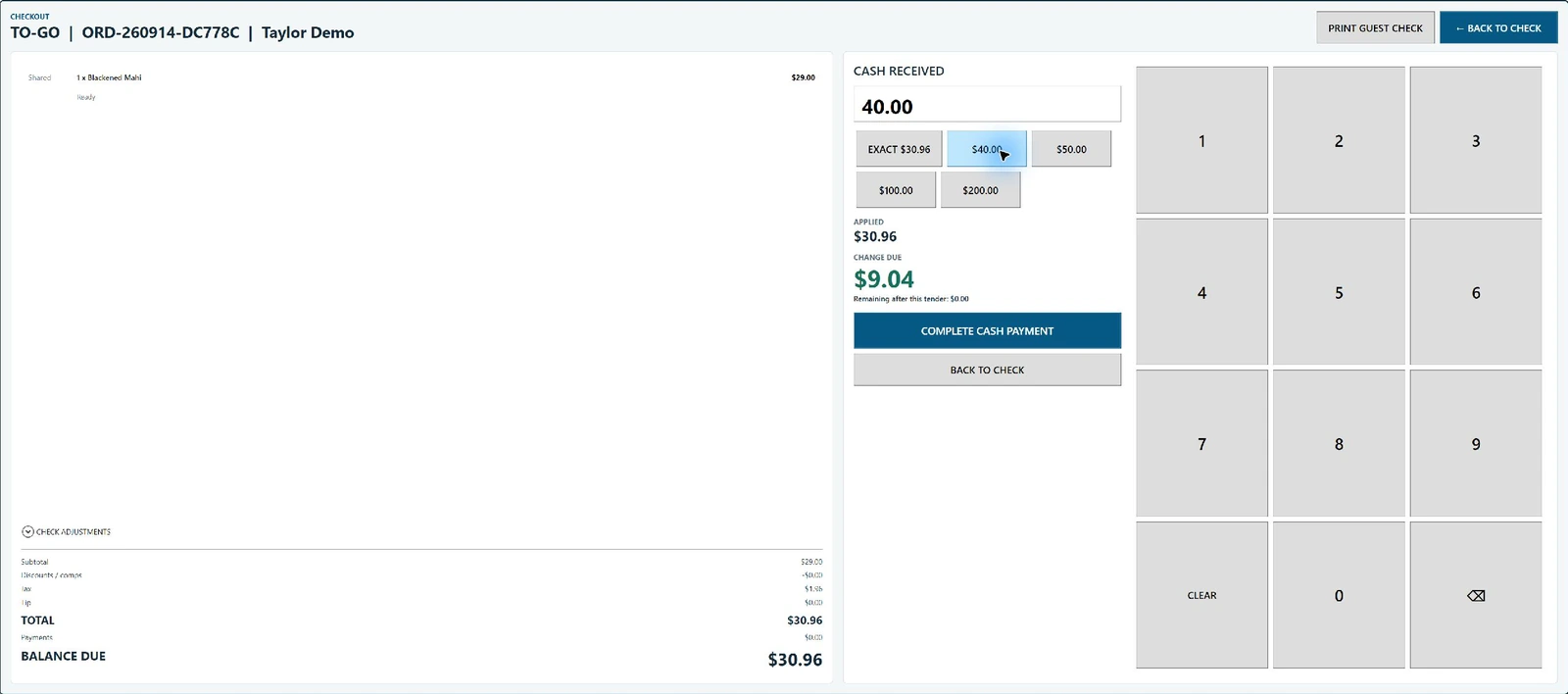This screenshot has width=1568, height=694.
Task: Click the Change Due $9.04 amount
Action: pyautogui.click(x=884, y=279)
